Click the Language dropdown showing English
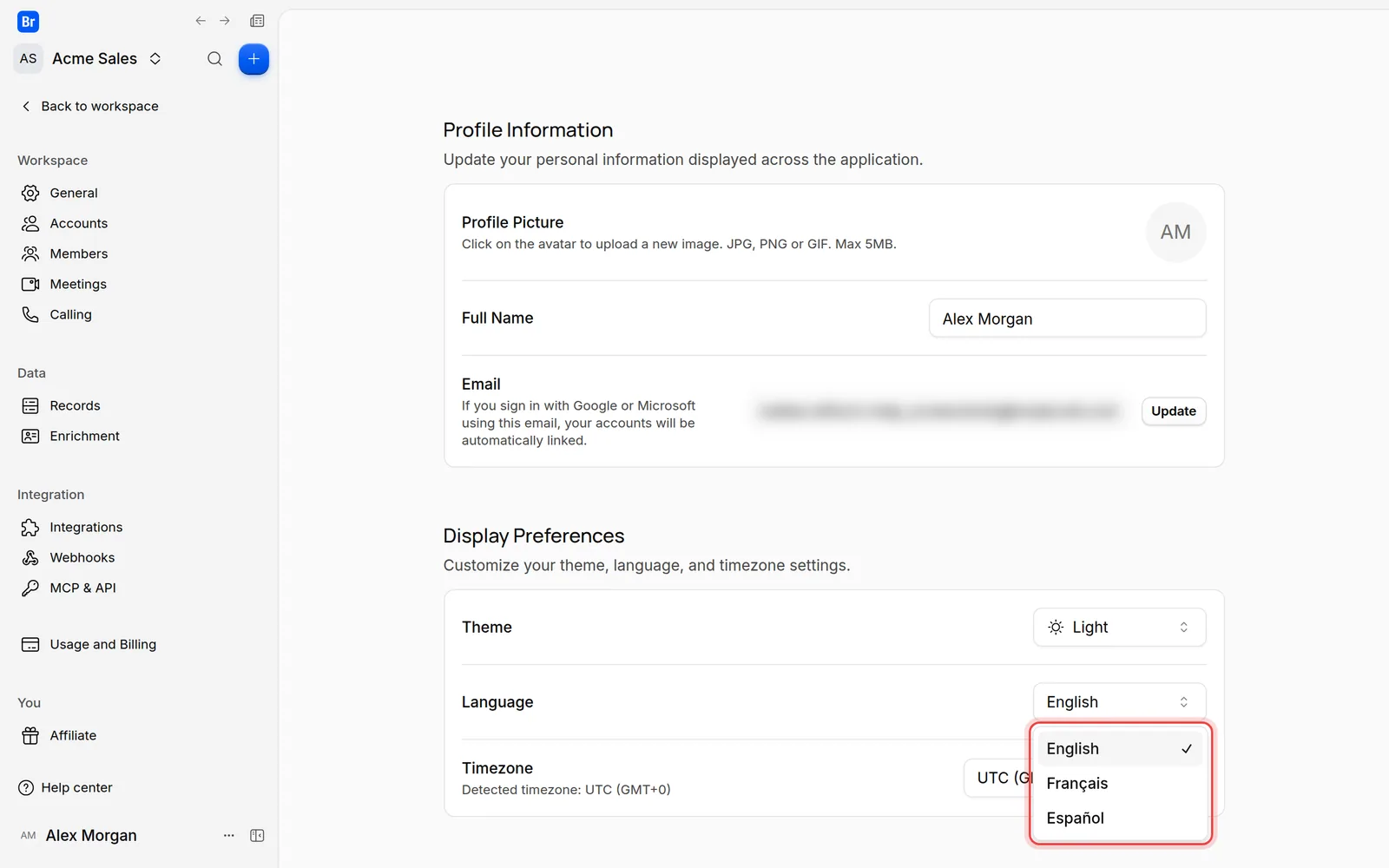 point(1119,701)
